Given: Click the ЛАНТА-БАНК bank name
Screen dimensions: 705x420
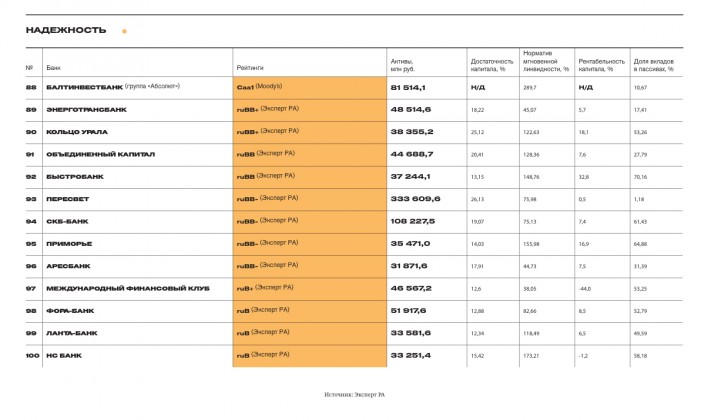Looking at the screenshot, I should pyautogui.click(x=68, y=333).
